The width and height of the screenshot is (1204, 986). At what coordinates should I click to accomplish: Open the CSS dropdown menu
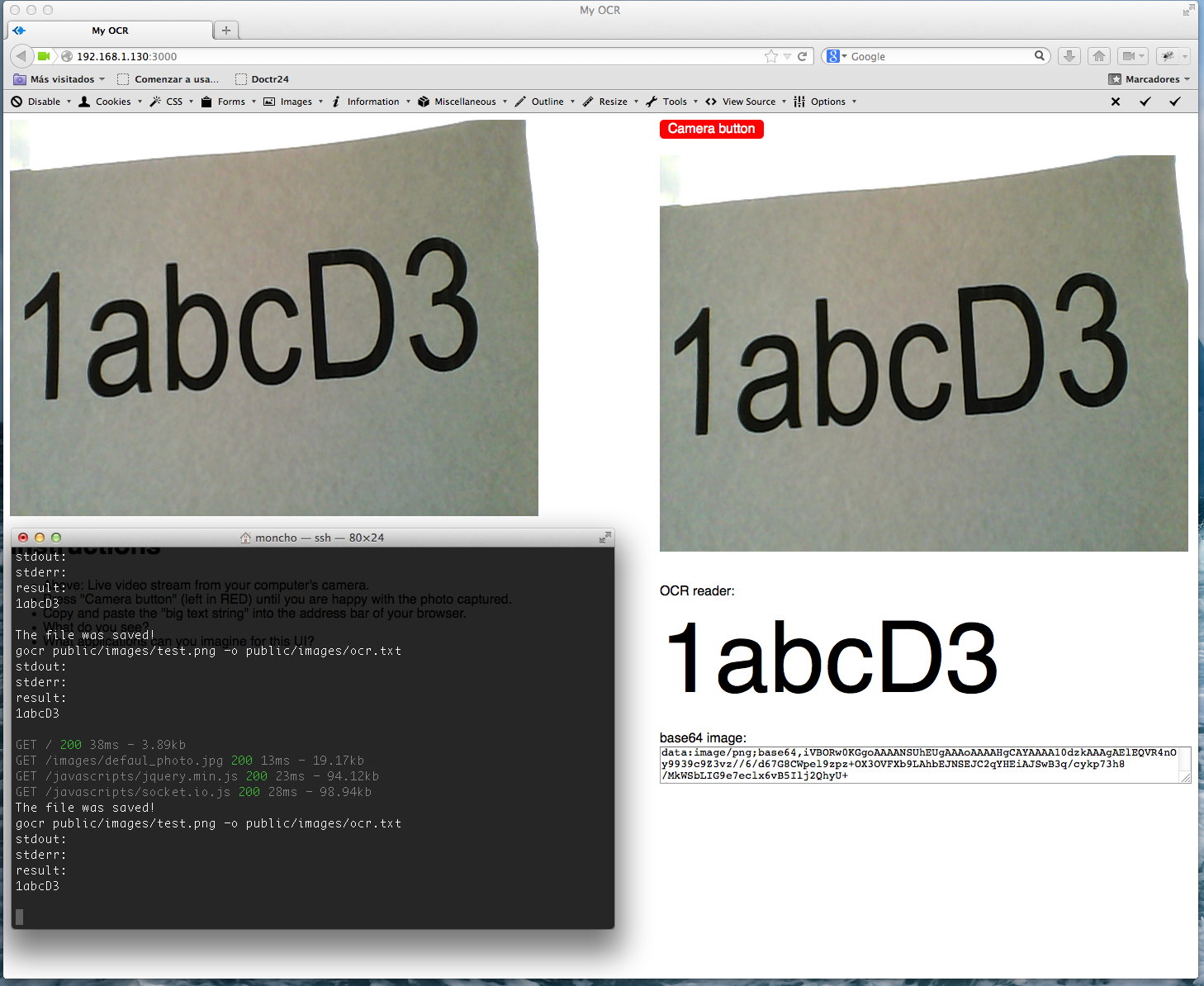coord(172,102)
